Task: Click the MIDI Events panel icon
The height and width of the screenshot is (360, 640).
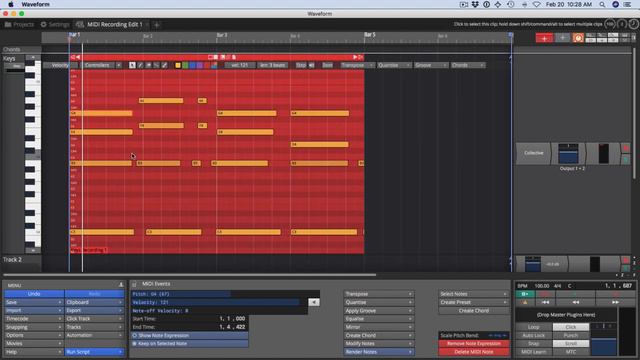Action: coord(134,284)
